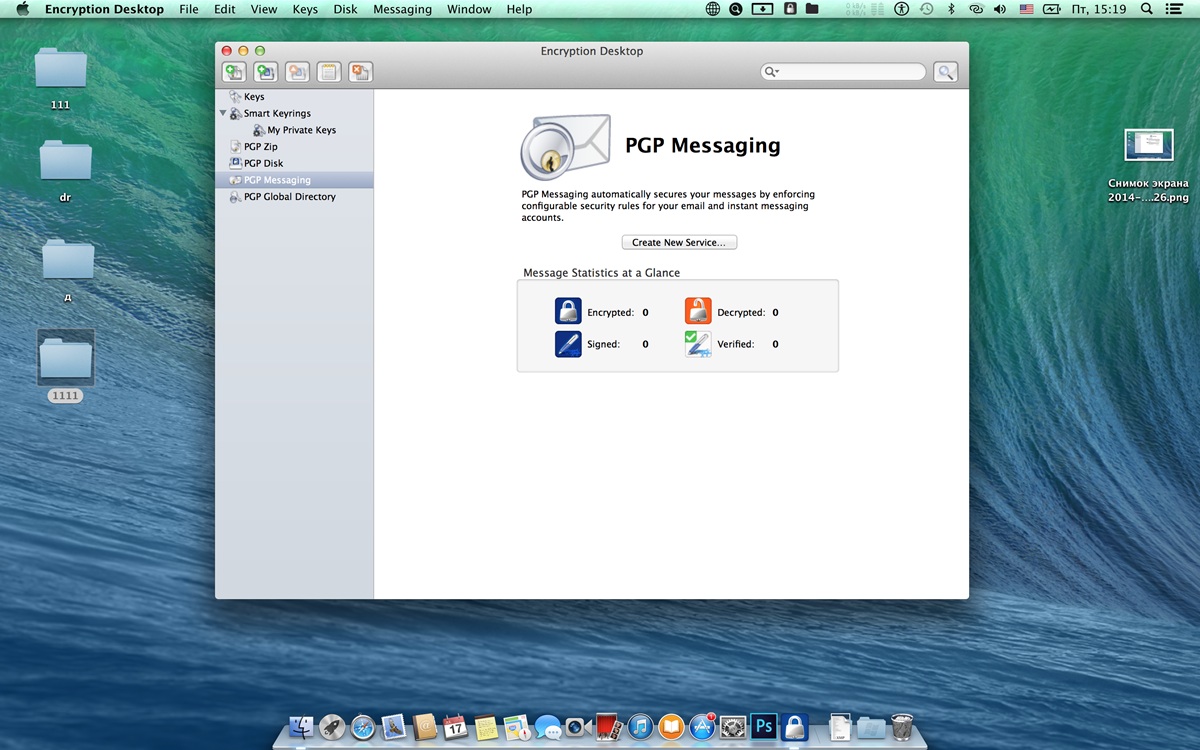
Task: Open Launchpad from the Dock
Action: pos(332,727)
